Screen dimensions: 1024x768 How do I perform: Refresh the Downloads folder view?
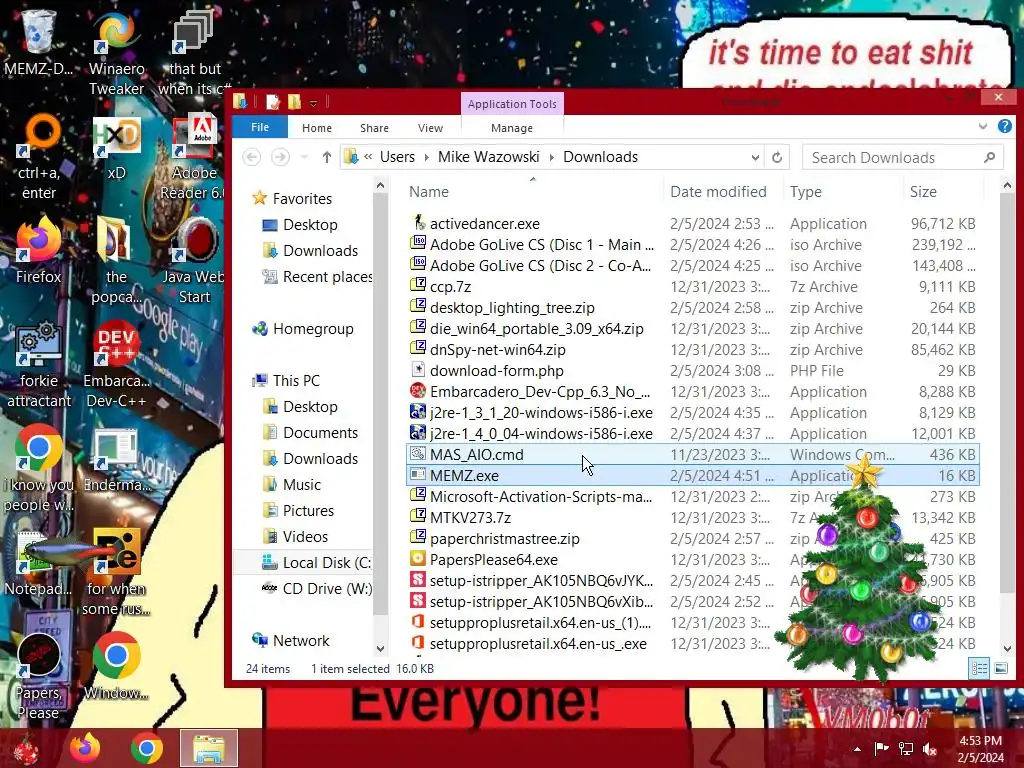click(x=777, y=157)
